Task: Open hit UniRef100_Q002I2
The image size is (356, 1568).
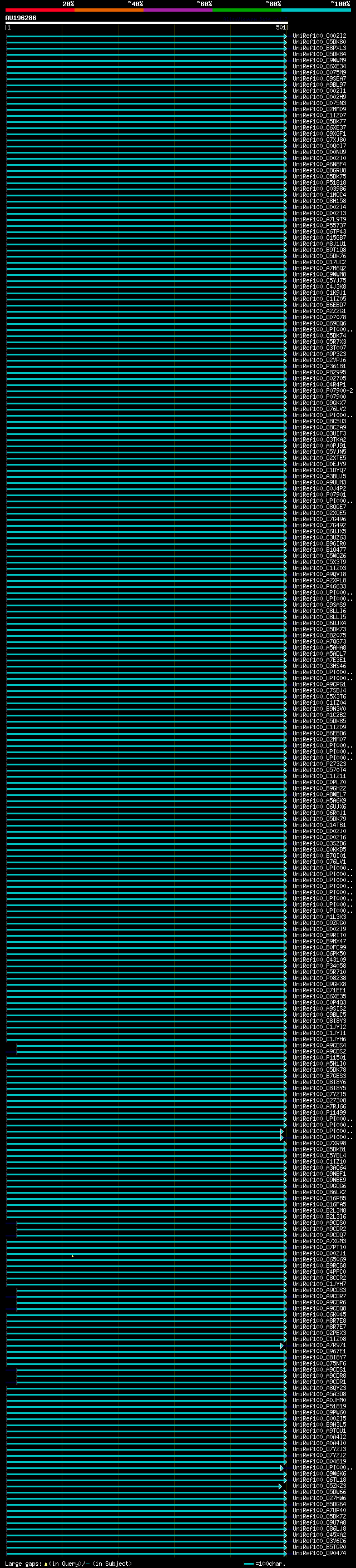Action: [x=319, y=36]
